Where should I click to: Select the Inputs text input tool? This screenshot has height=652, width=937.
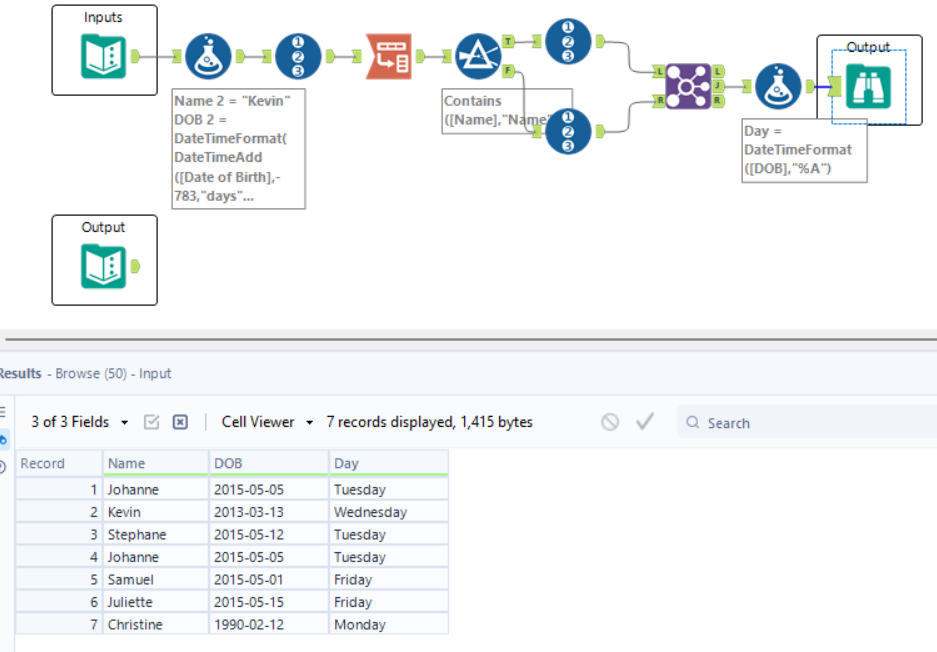103,57
